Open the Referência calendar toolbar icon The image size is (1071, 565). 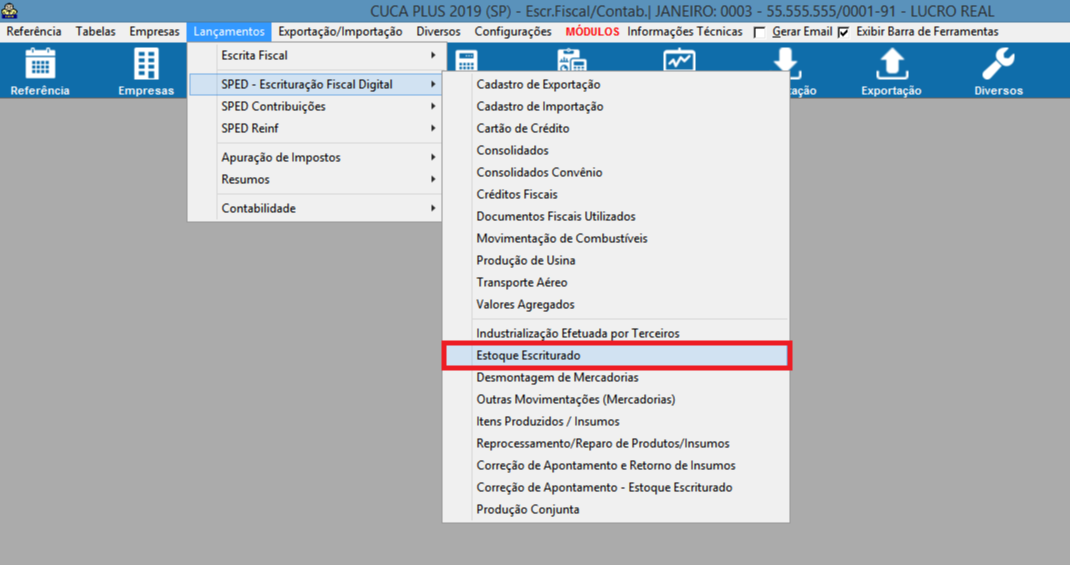tap(40, 71)
